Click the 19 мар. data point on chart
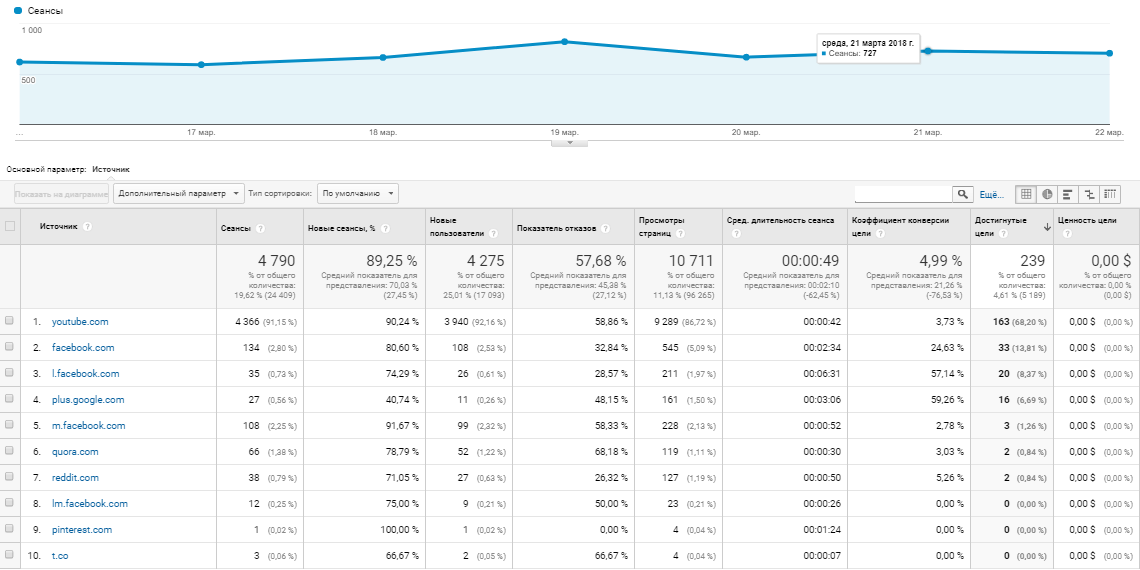Image resolution: width=1140 pixels, height=570 pixels. click(565, 42)
